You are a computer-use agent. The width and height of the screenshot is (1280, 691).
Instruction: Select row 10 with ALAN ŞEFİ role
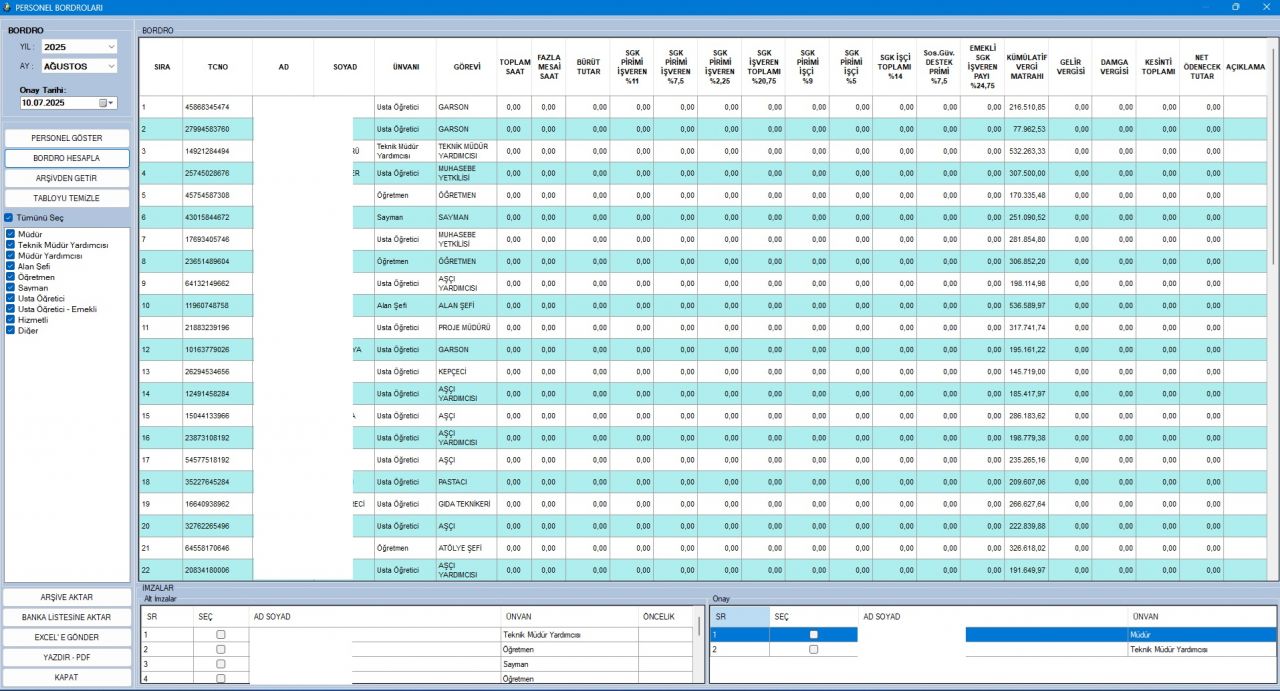[466, 305]
